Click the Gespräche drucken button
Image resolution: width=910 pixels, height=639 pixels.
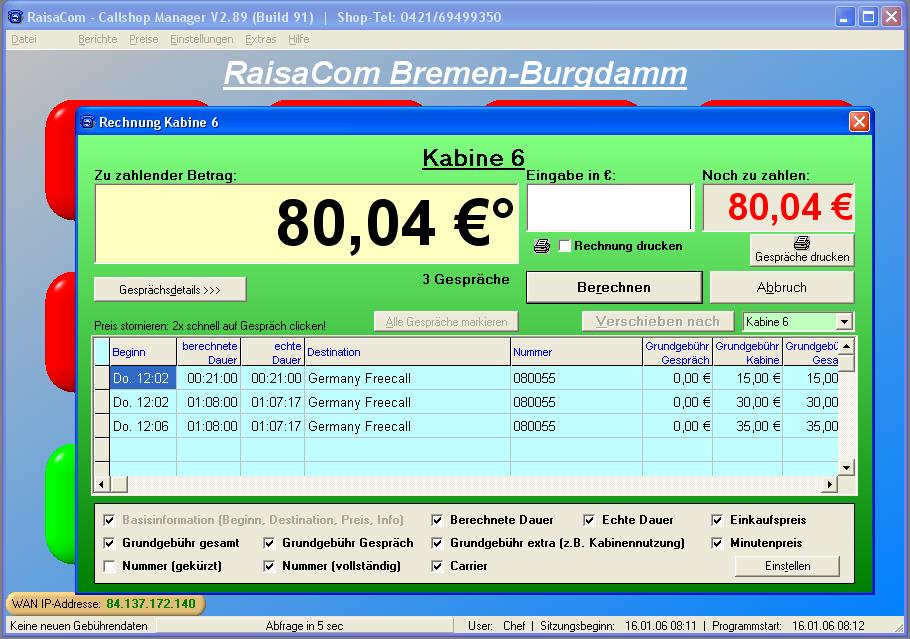[802, 250]
